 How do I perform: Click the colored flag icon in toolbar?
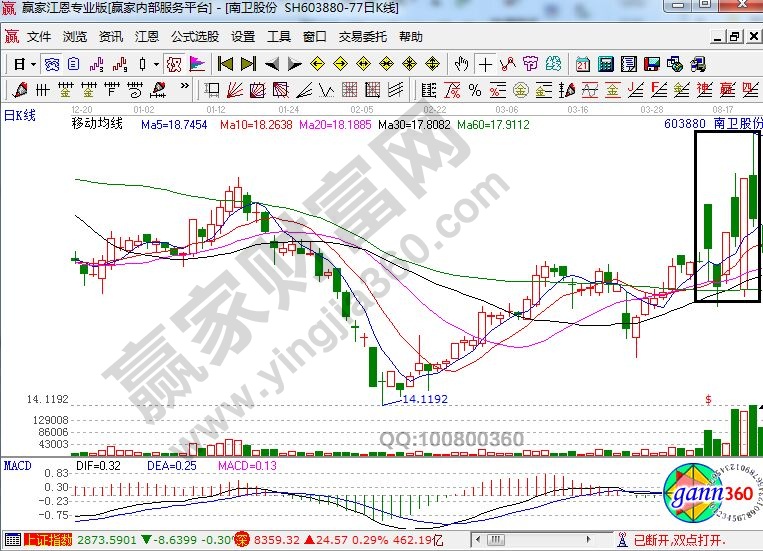click(196, 64)
